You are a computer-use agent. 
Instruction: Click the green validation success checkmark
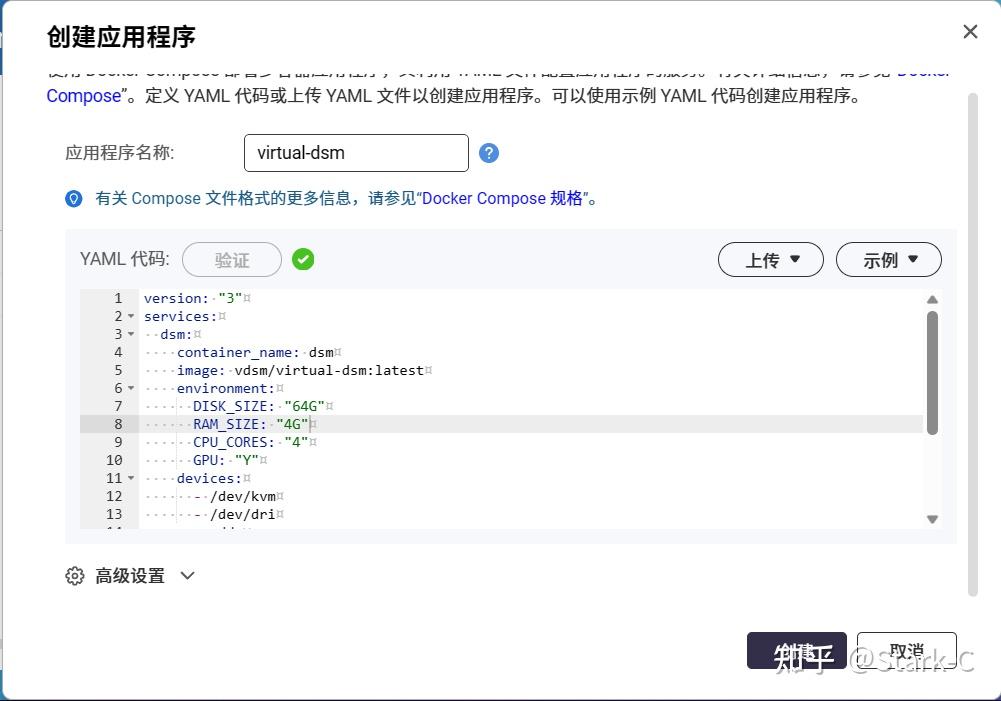[x=303, y=259]
